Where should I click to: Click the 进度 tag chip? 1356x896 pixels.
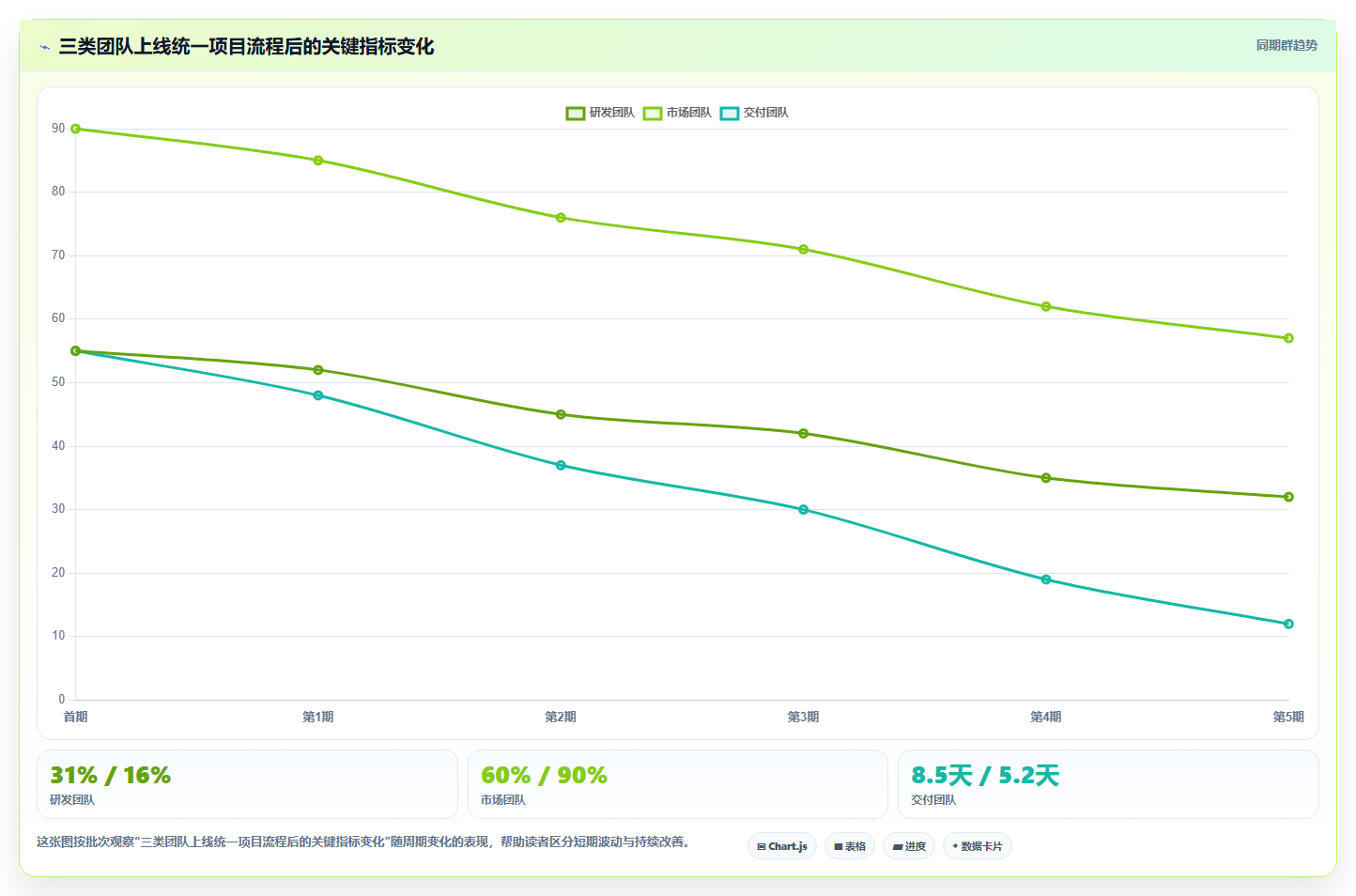[909, 846]
